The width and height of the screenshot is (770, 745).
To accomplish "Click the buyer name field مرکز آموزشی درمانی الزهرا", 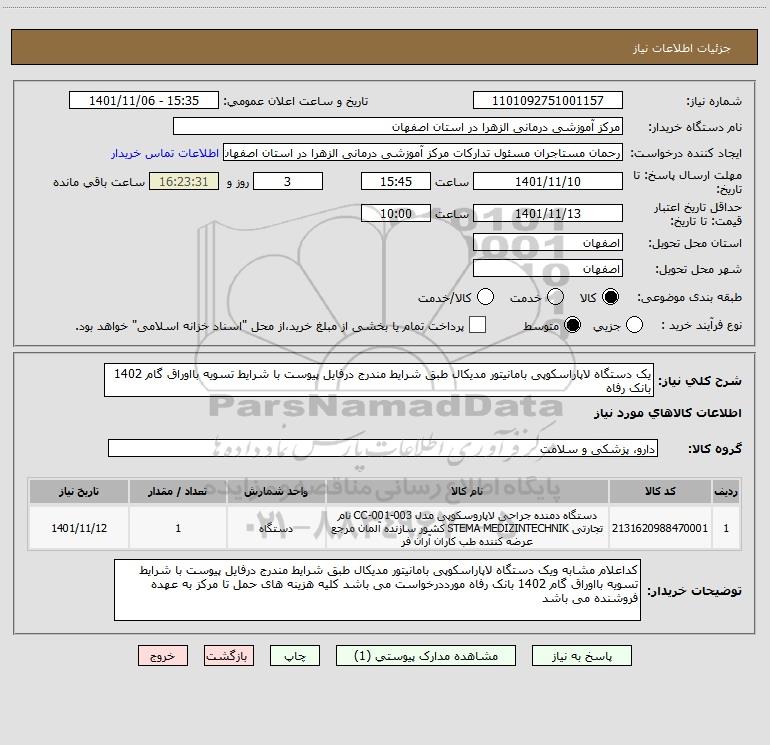I will [398, 127].
